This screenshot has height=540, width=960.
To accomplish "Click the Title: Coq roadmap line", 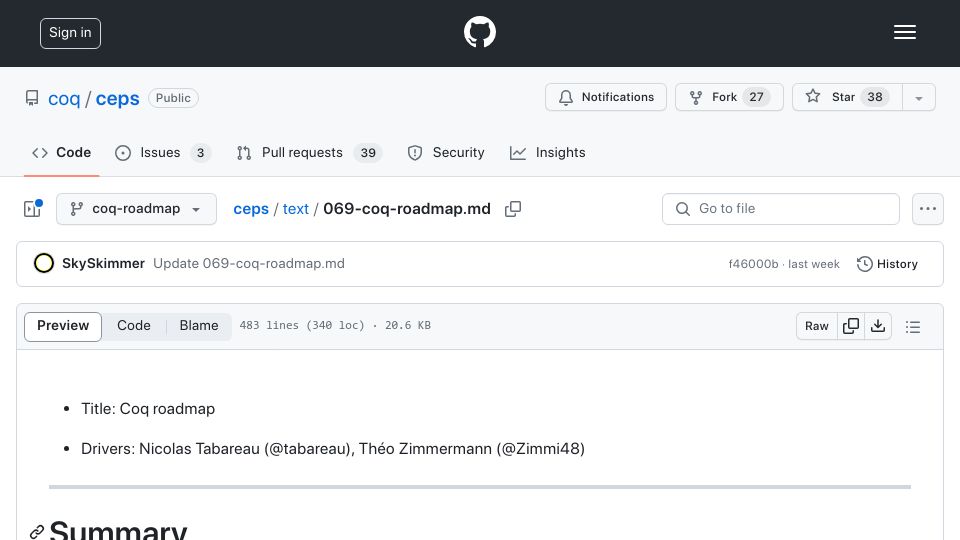I will click(x=148, y=409).
